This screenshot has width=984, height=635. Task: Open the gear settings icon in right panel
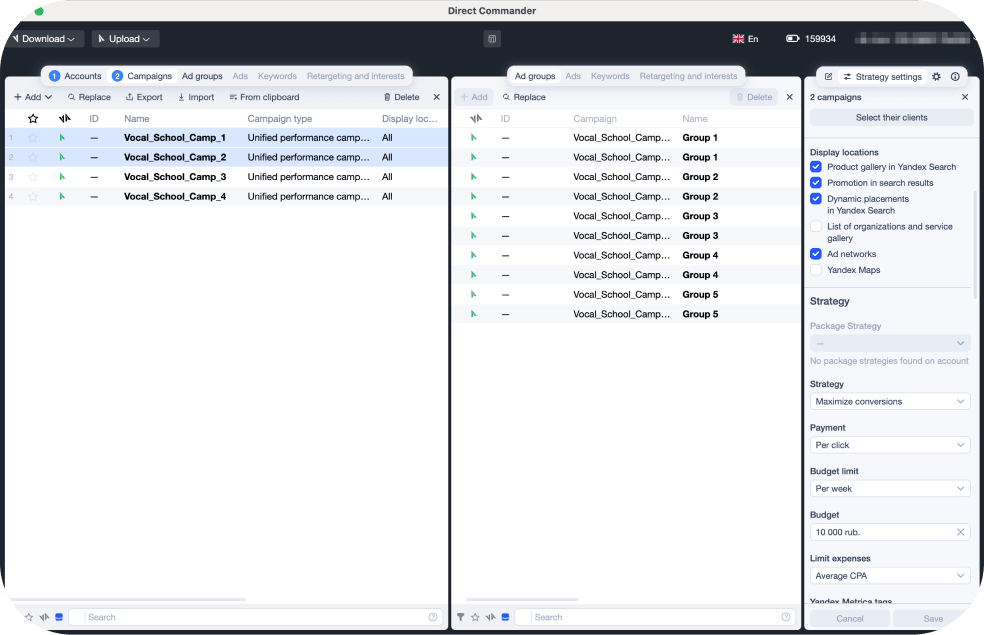pyautogui.click(x=936, y=77)
